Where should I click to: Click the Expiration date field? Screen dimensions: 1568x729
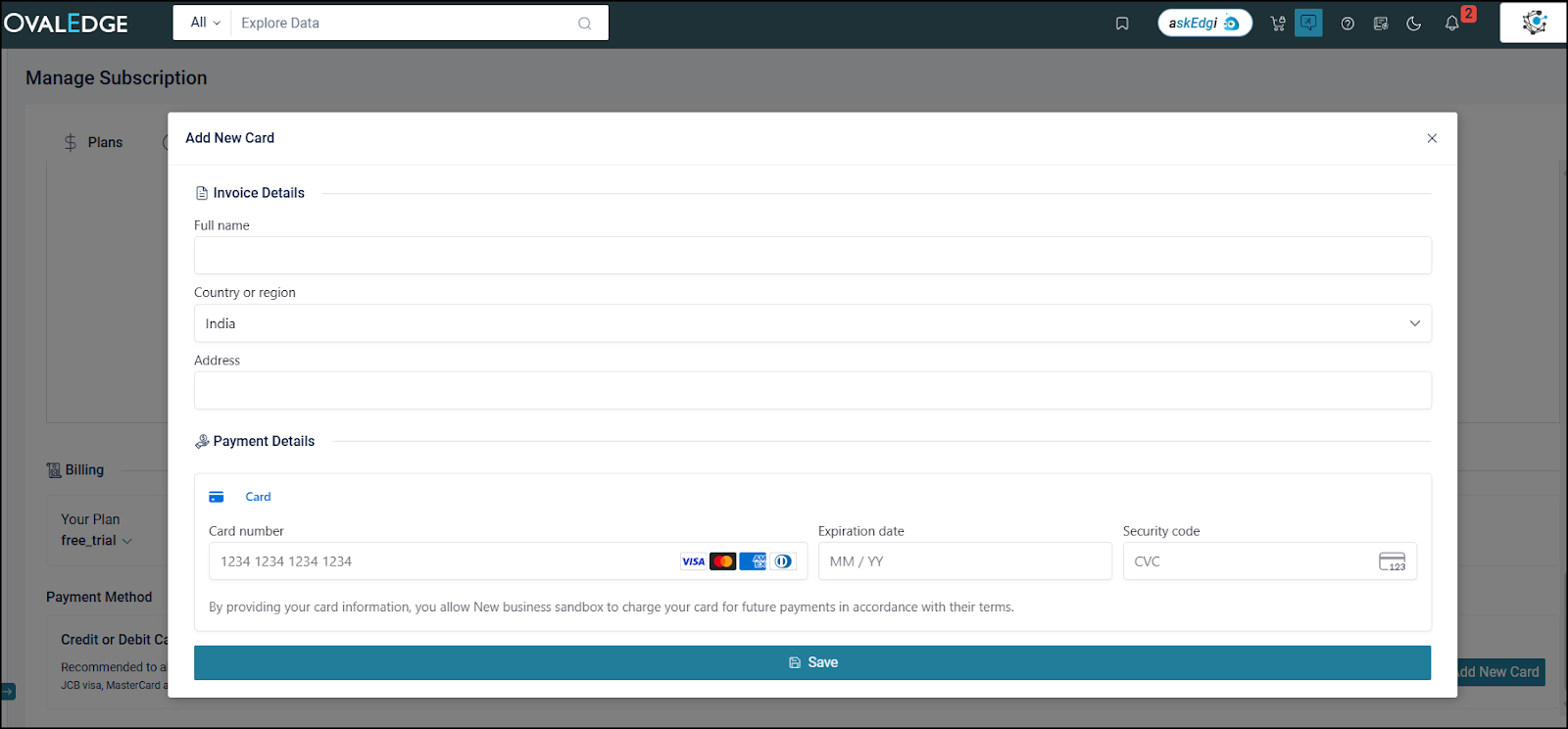coord(965,561)
